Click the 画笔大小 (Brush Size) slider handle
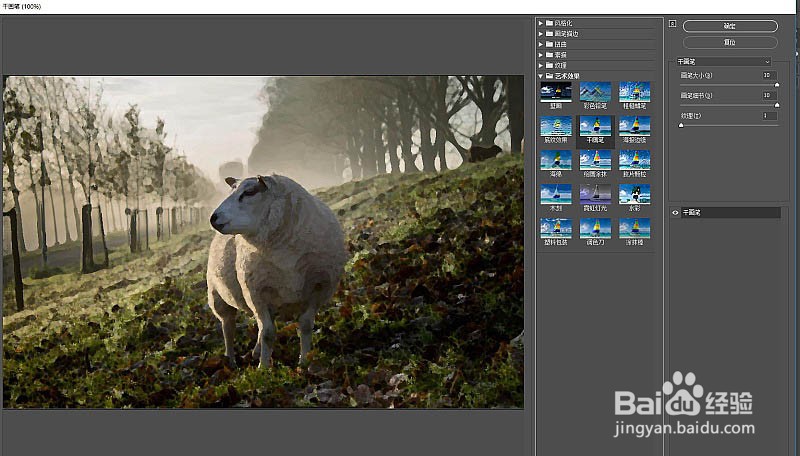This screenshot has width=800, height=456. click(x=777, y=85)
